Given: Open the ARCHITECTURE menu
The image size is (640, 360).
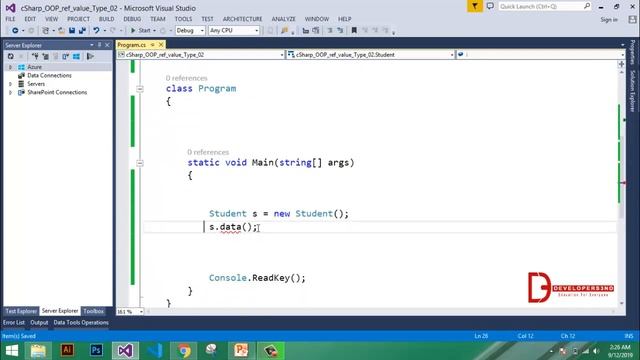Looking at the screenshot, I should click(x=242, y=19).
